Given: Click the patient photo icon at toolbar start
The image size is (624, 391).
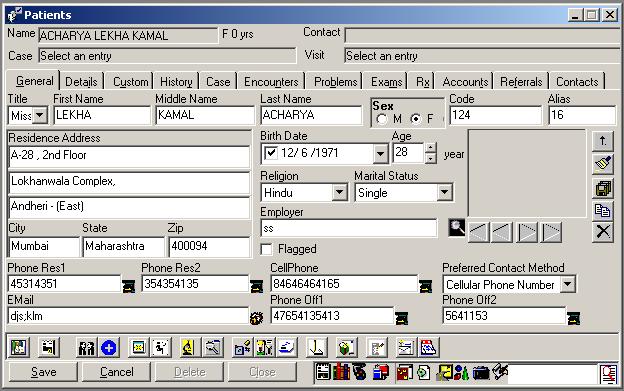Looking at the screenshot, I should (18, 348).
